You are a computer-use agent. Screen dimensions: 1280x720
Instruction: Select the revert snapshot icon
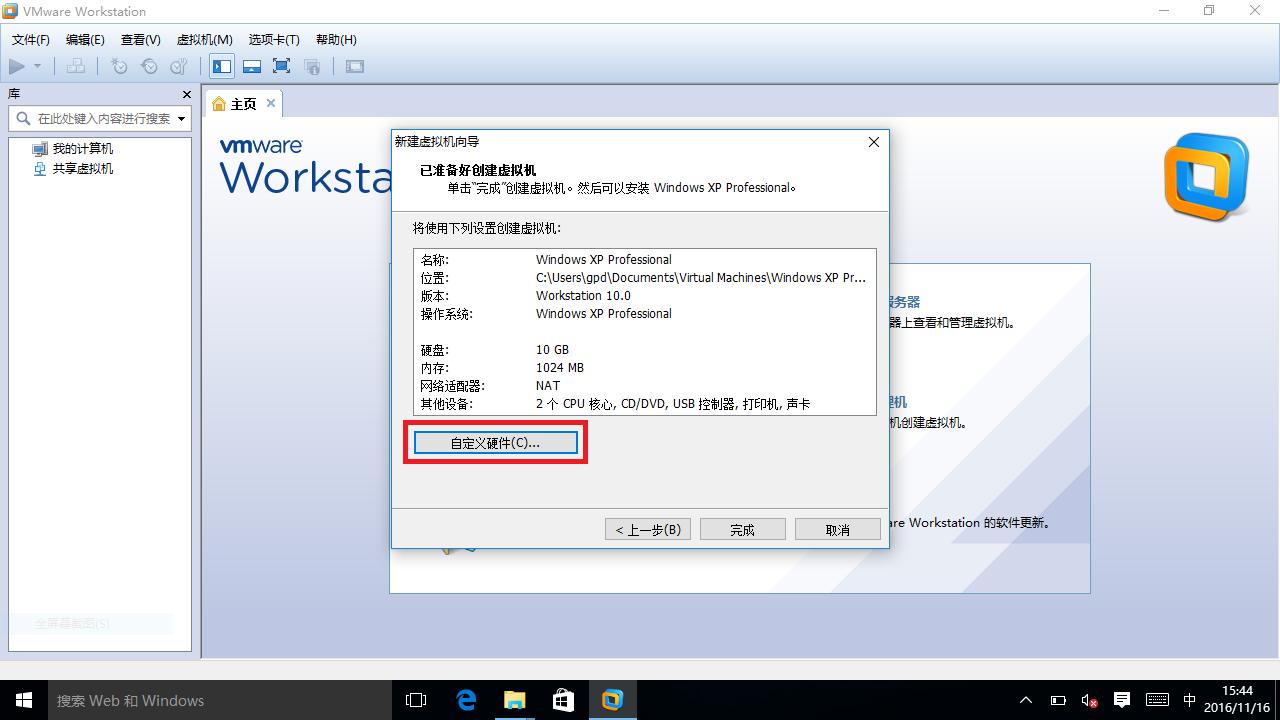coord(150,66)
